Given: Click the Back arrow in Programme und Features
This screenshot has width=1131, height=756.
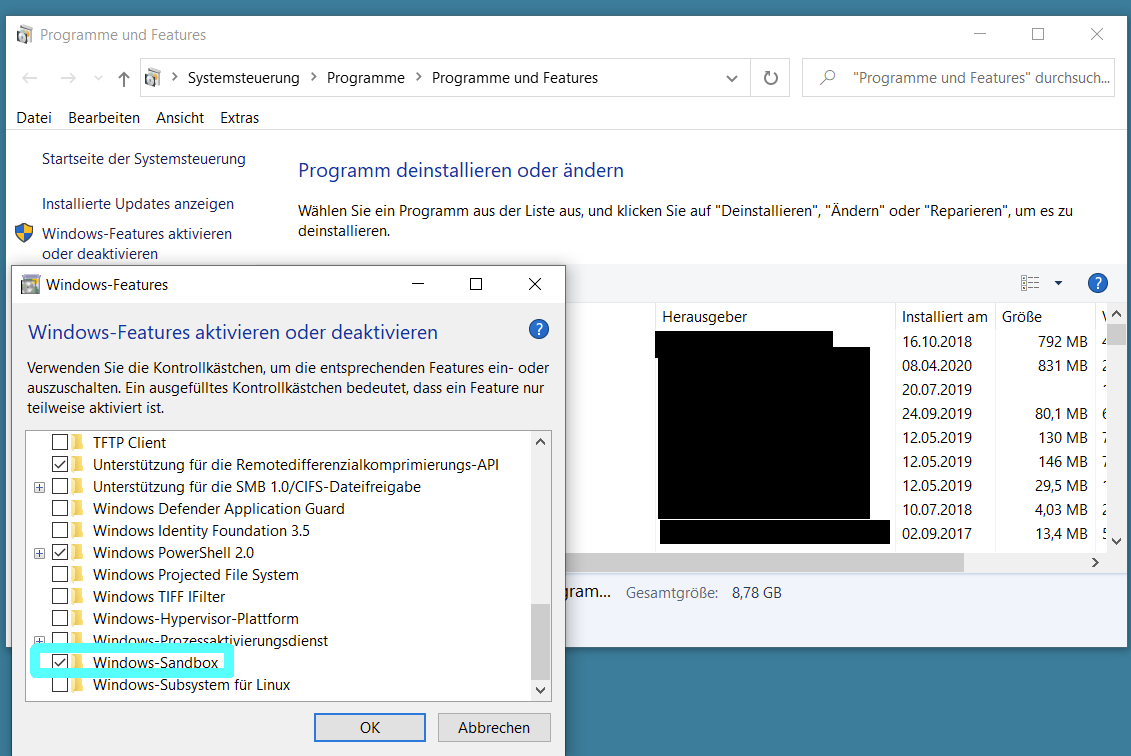Looking at the screenshot, I should [x=30, y=78].
